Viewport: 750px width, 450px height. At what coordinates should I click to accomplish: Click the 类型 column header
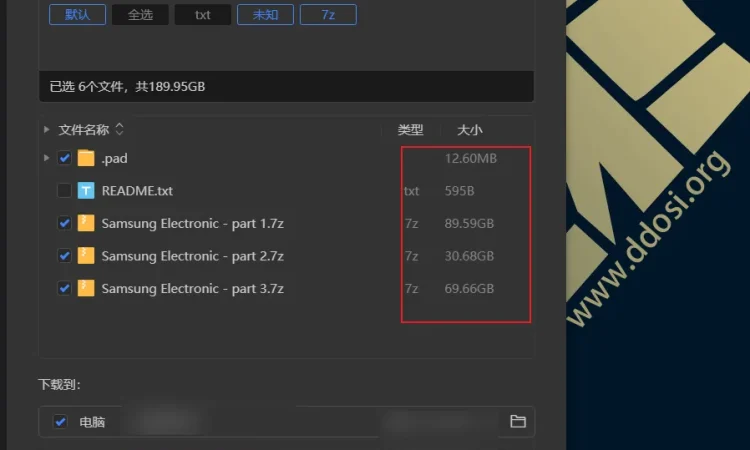(x=410, y=130)
